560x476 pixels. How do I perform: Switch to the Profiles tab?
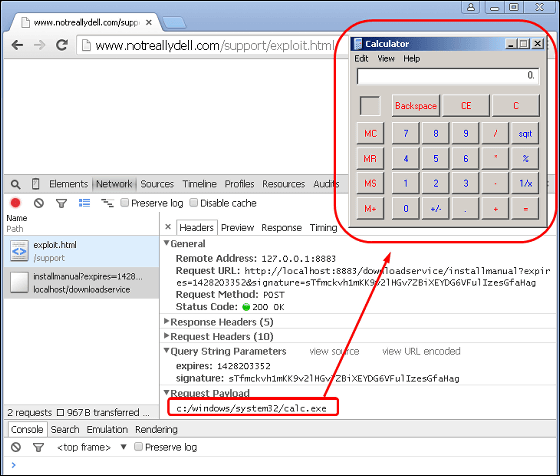point(240,184)
